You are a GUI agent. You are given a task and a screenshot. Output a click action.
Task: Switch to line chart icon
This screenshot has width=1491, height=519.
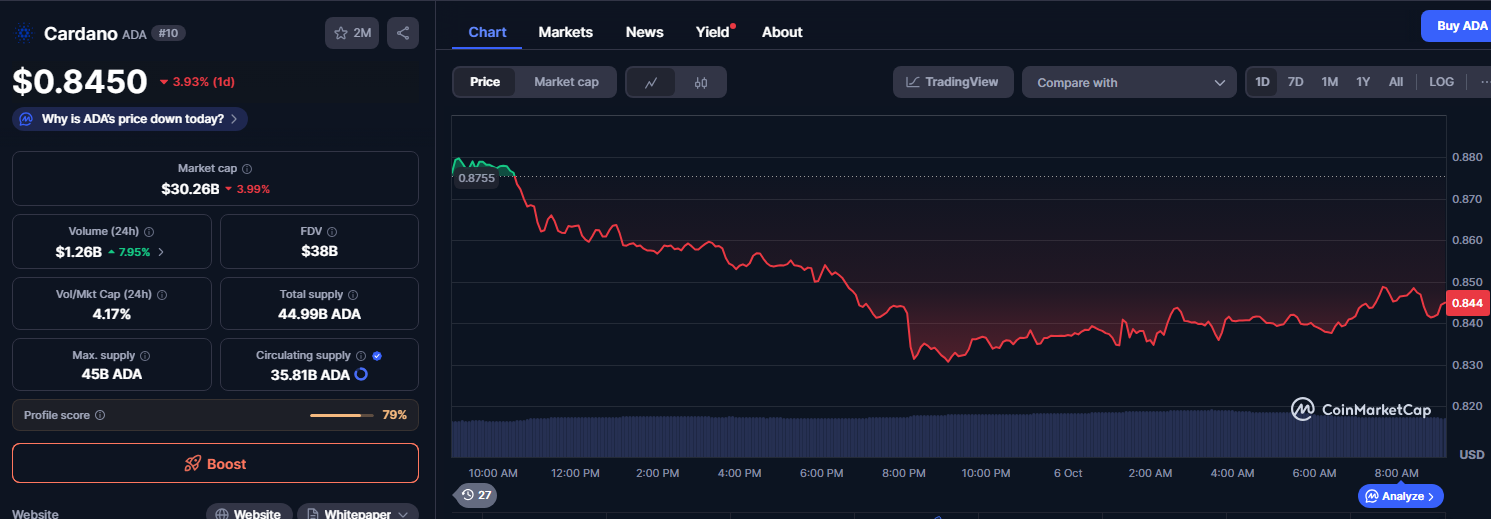click(651, 82)
